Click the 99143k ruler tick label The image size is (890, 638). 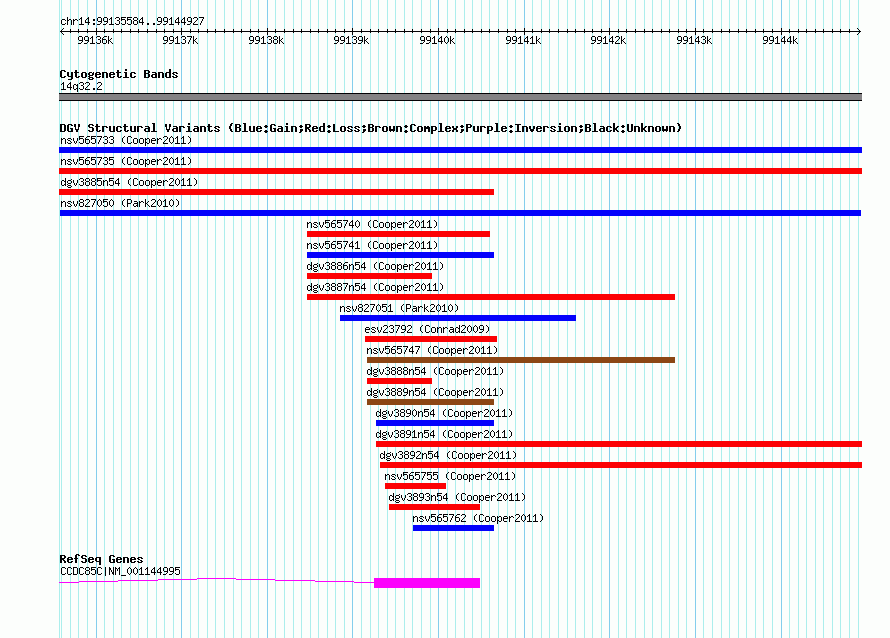tap(694, 40)
